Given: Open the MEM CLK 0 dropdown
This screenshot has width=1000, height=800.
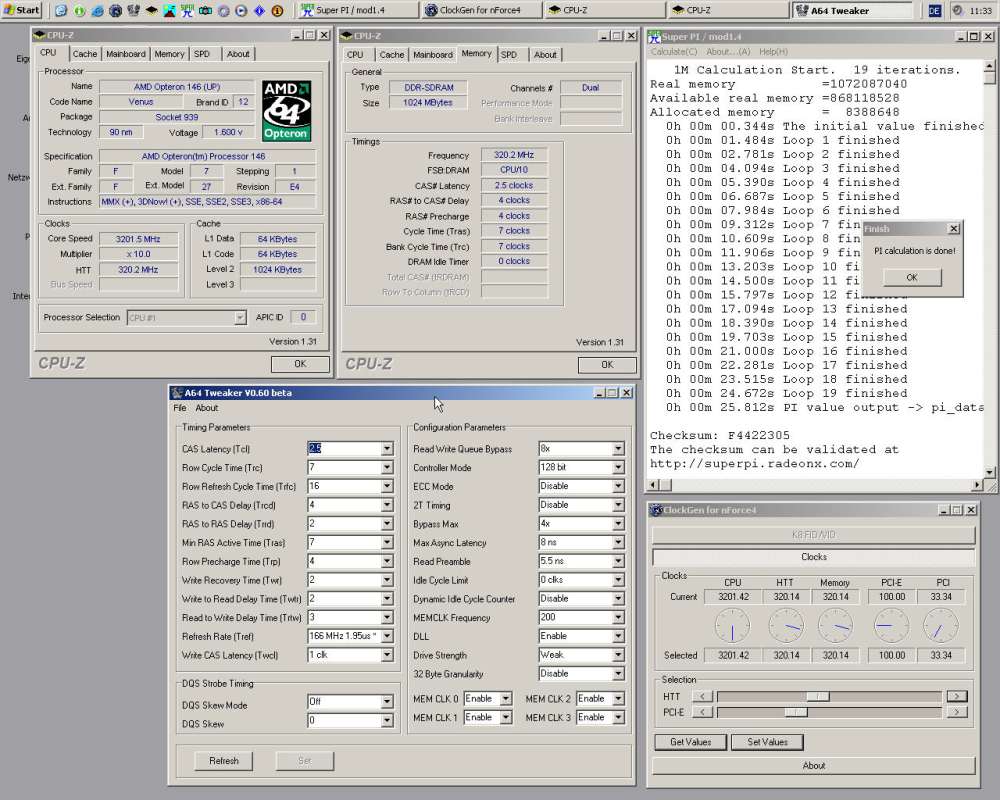Looking at the screenshot, I should [506, 699].
